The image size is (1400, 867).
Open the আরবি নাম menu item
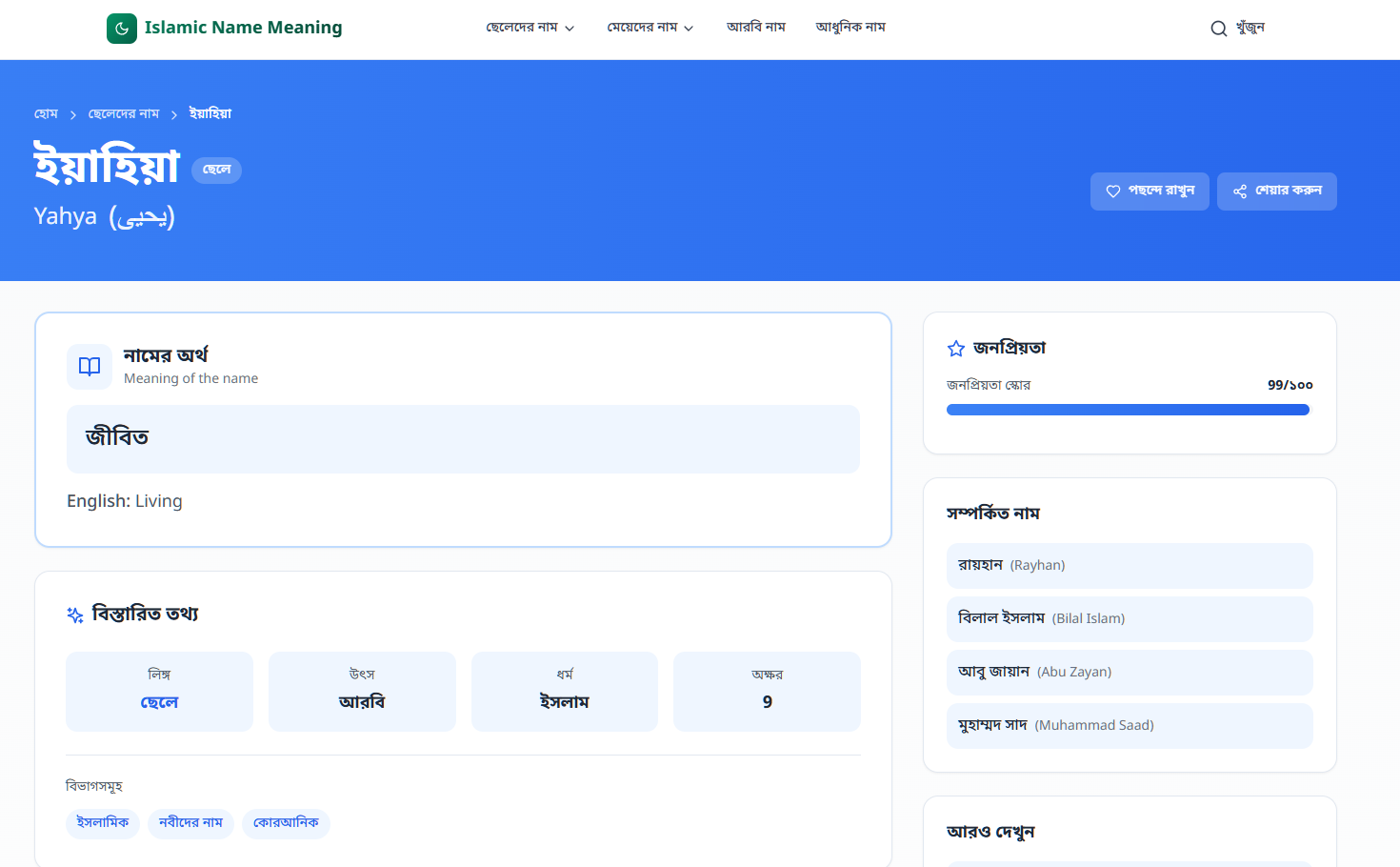755,28
